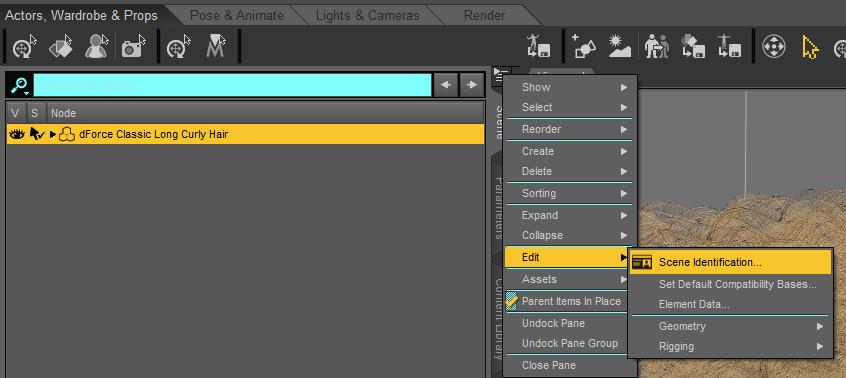
Task: Click the V column header
Action: 15,113
